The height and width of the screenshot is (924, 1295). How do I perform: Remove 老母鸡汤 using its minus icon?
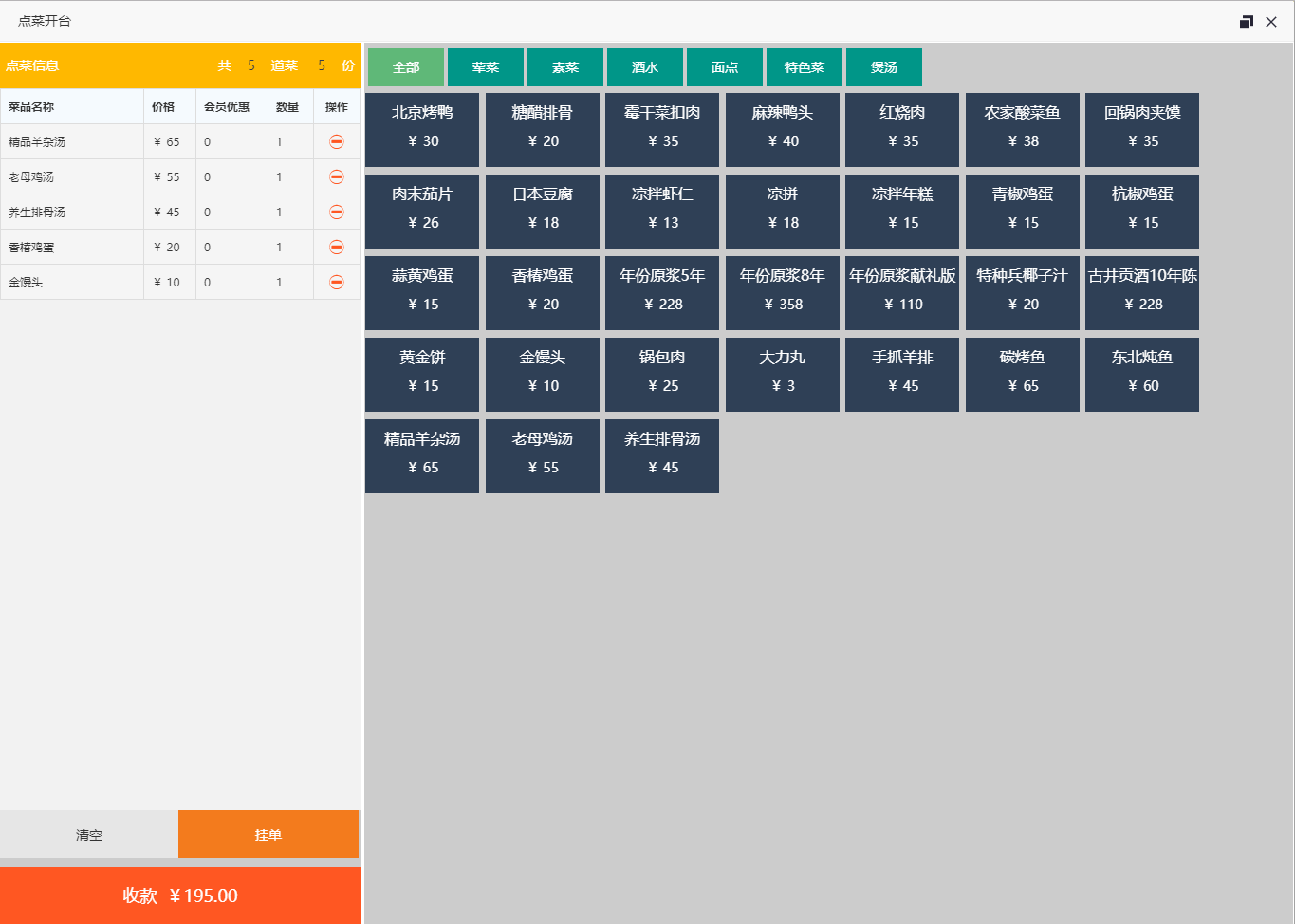pyautogui.click(x=336, y=176)
